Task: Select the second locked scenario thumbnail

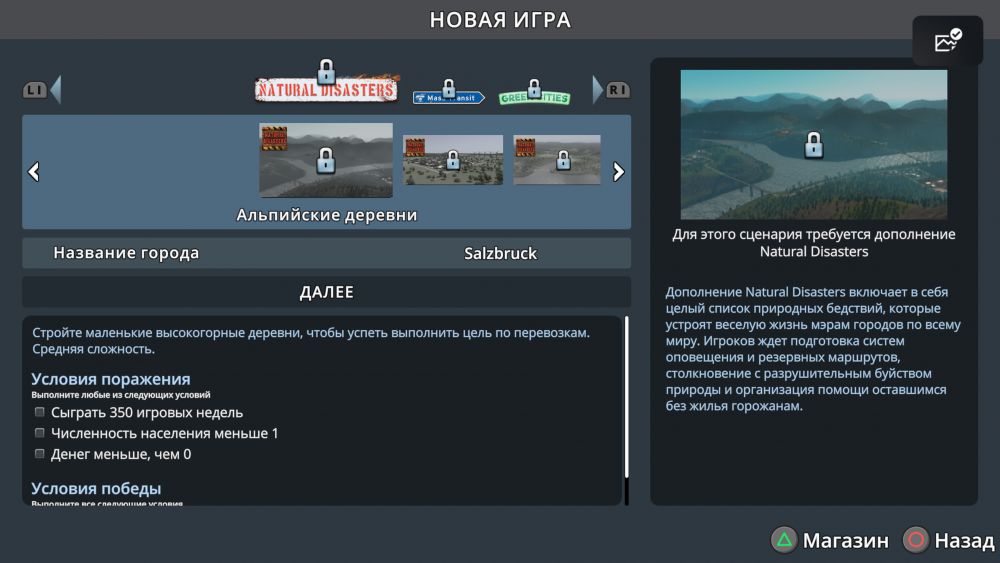Action: click(x=453, y=159)
